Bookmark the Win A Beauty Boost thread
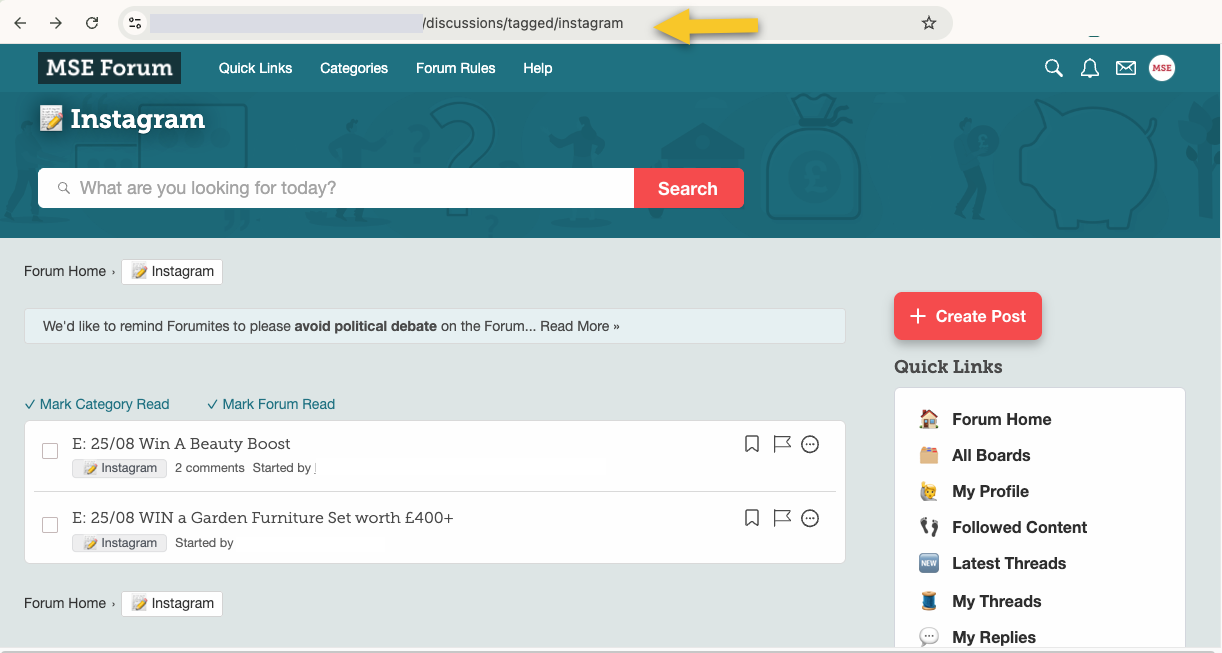Viewport: 1222px width, 653px height. [x=752, y=444]
